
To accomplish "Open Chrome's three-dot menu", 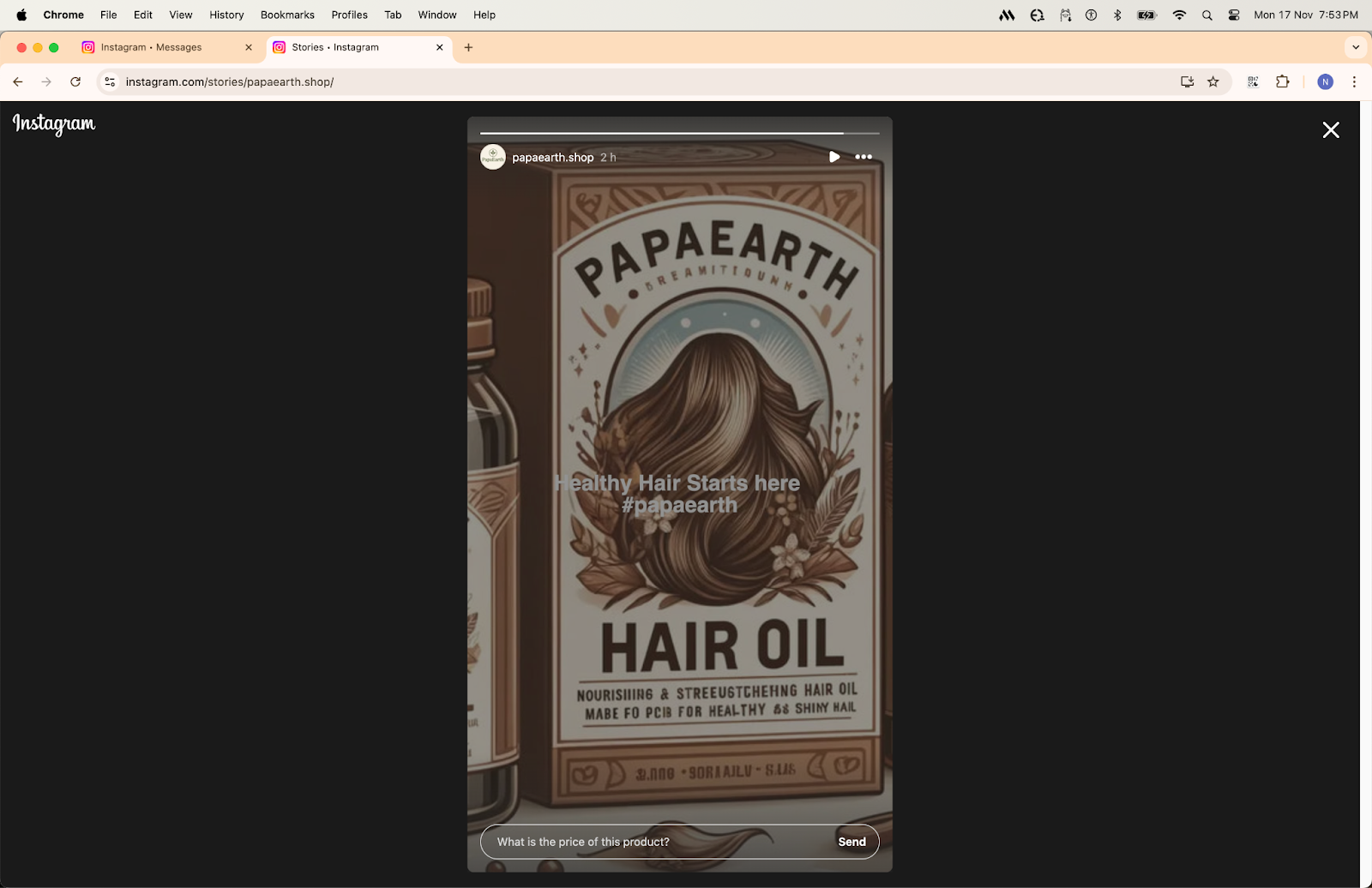I will 1355,81.
